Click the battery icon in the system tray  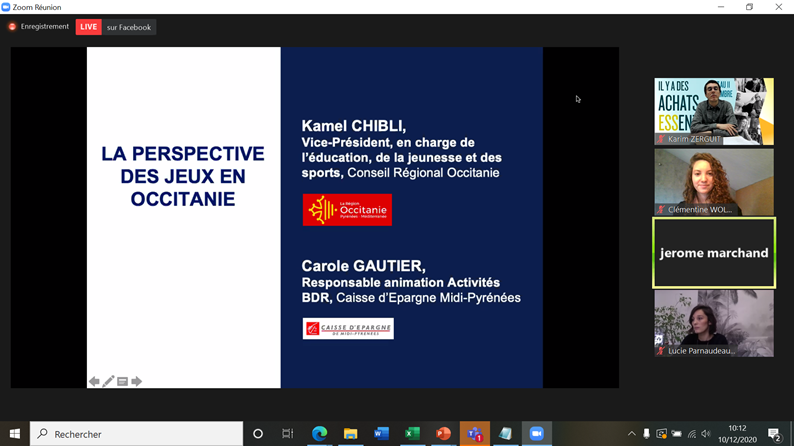[x=677, y=434]
